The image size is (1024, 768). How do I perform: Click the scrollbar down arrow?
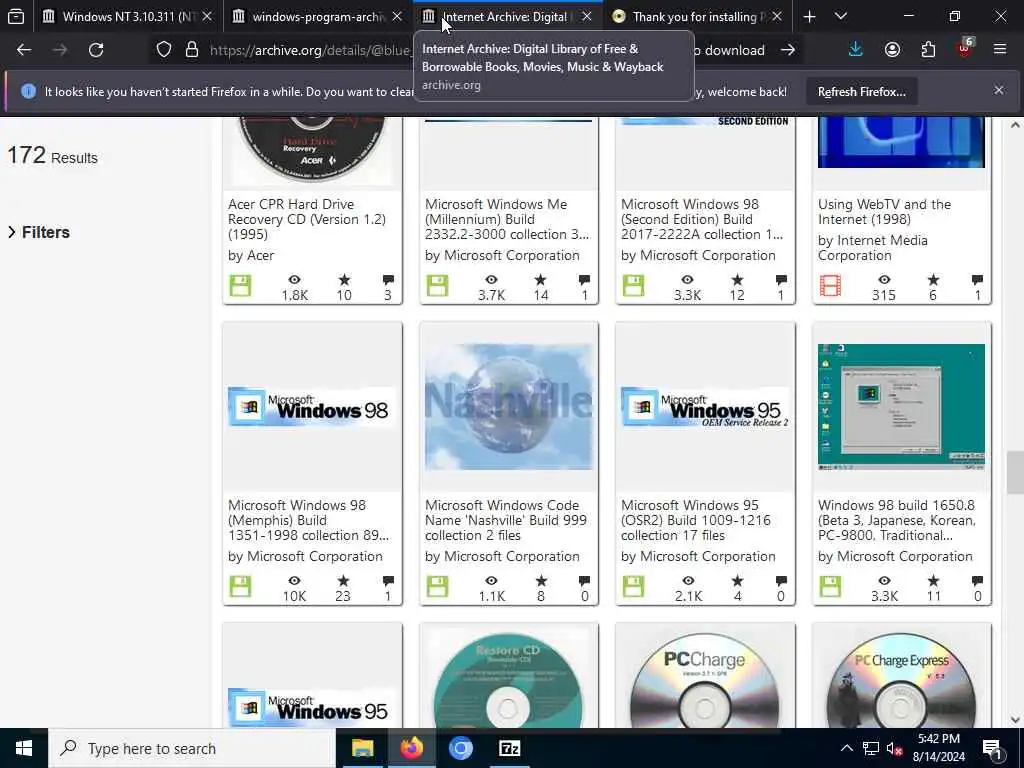(1015, 720)
